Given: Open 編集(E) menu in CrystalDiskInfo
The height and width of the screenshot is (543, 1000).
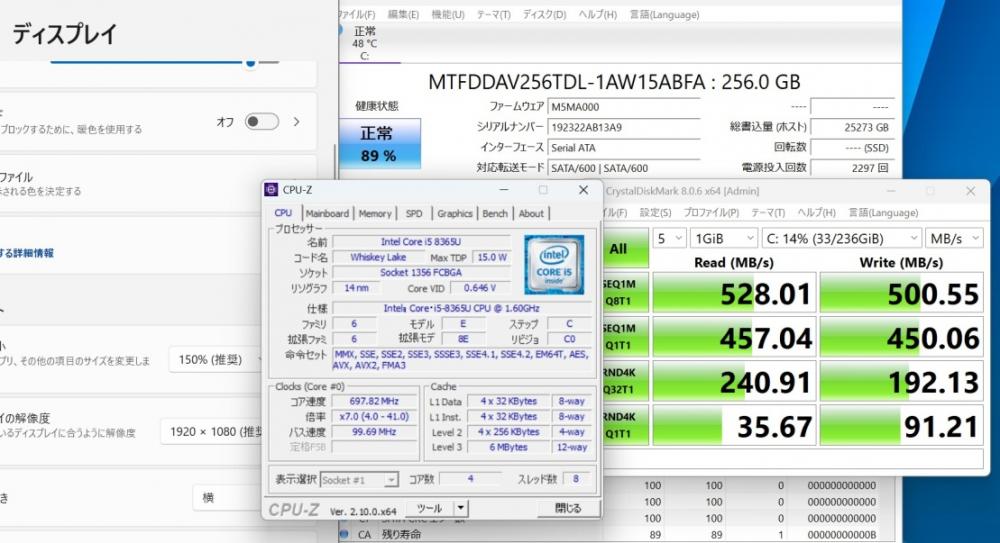Looking at the screenshot, I should (403, 14).
